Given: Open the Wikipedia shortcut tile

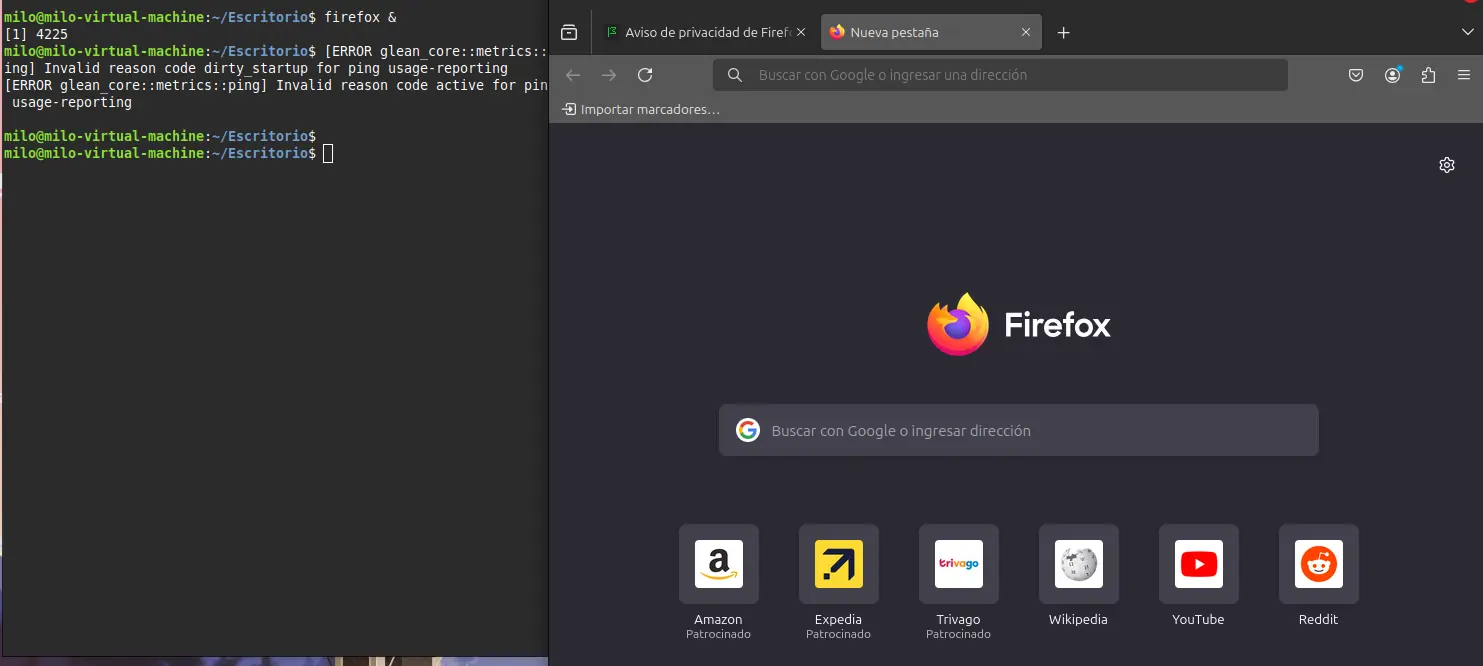Looking at the screenshot, I should pos(1078,564).
